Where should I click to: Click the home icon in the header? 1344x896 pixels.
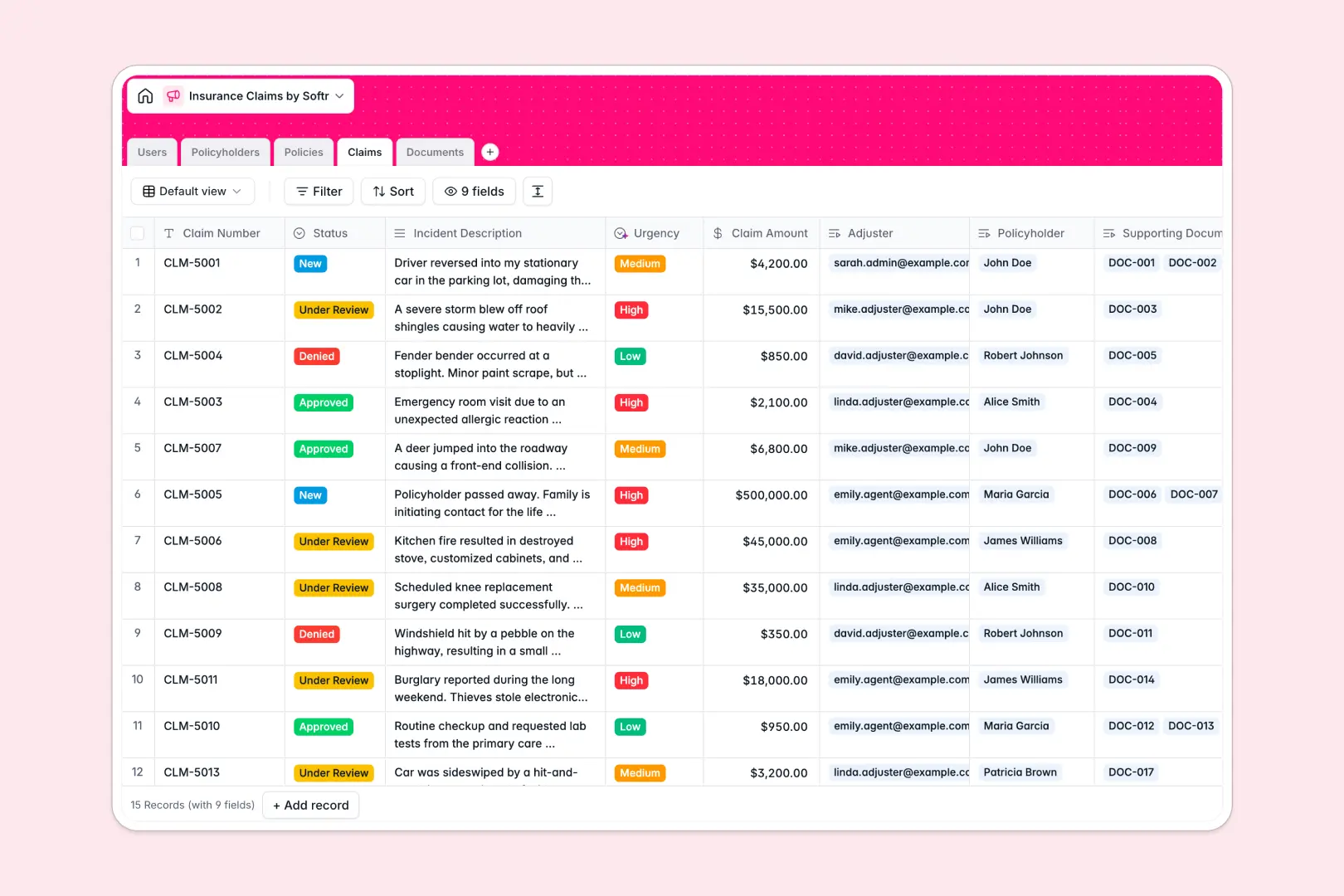coord(145,95)
